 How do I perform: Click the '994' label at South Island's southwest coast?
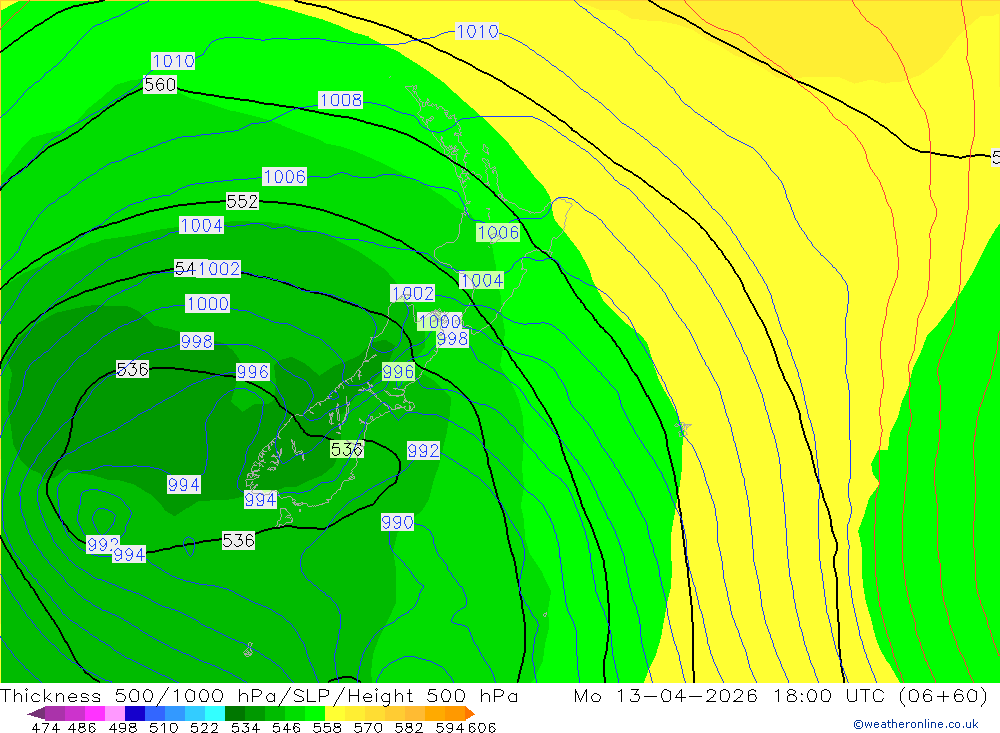point(261,500)
